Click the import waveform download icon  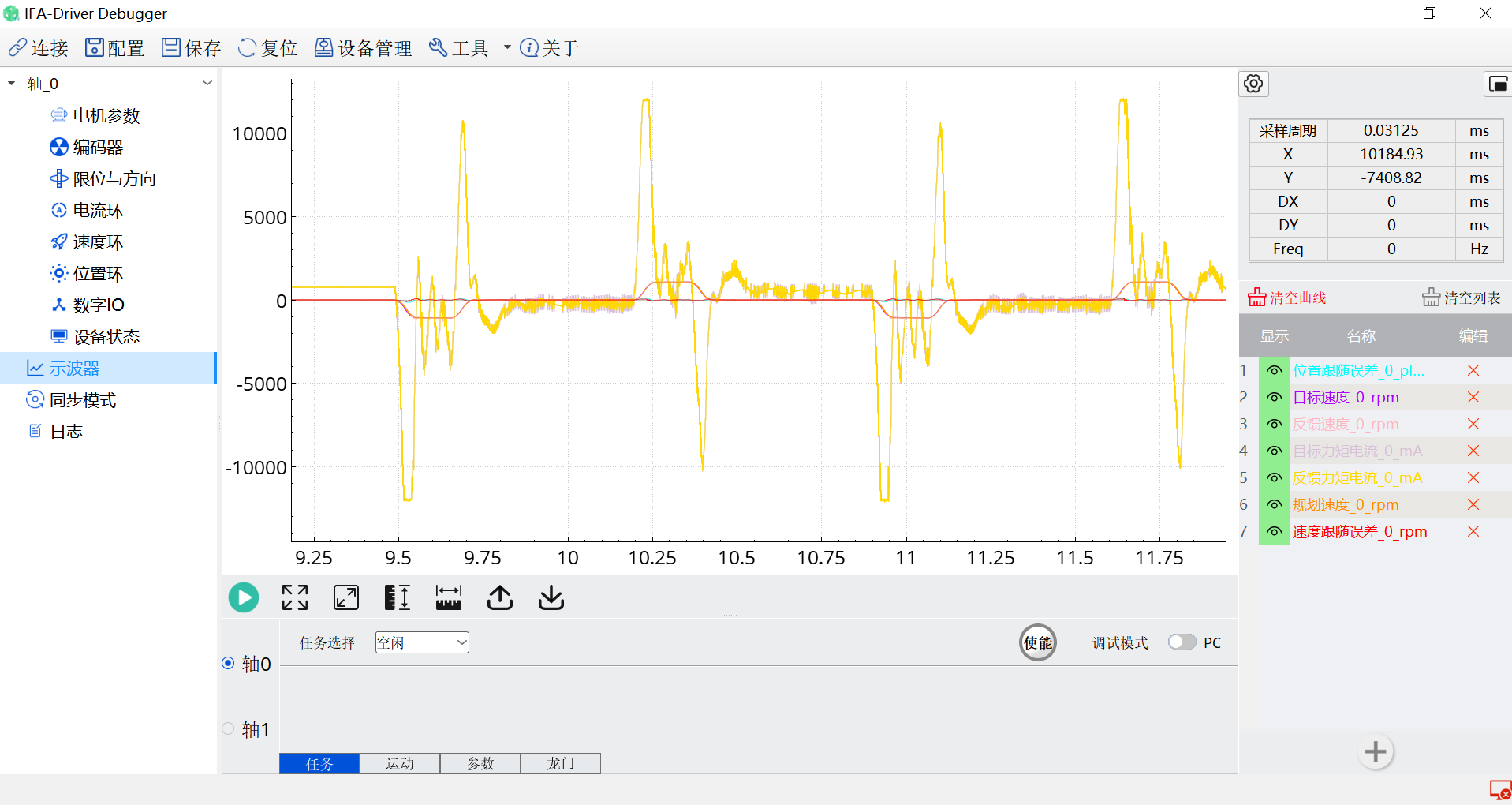(x=551, y=597)
